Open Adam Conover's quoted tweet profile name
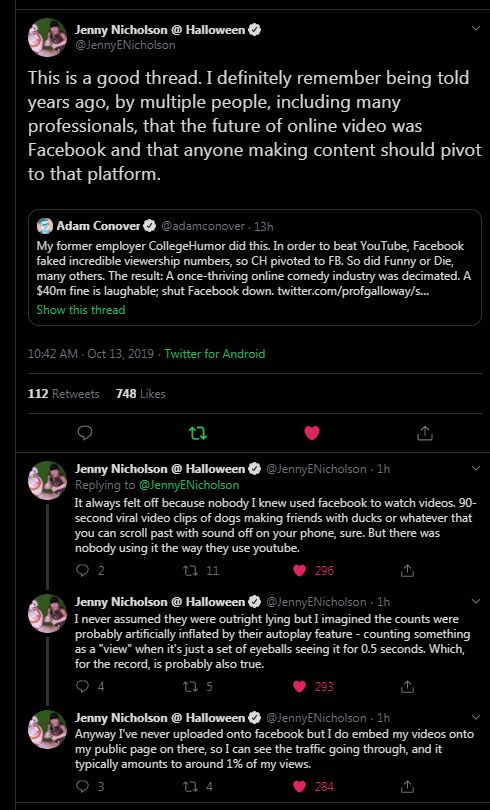Viewport: 490px width, 810px height. pos(98,226)
